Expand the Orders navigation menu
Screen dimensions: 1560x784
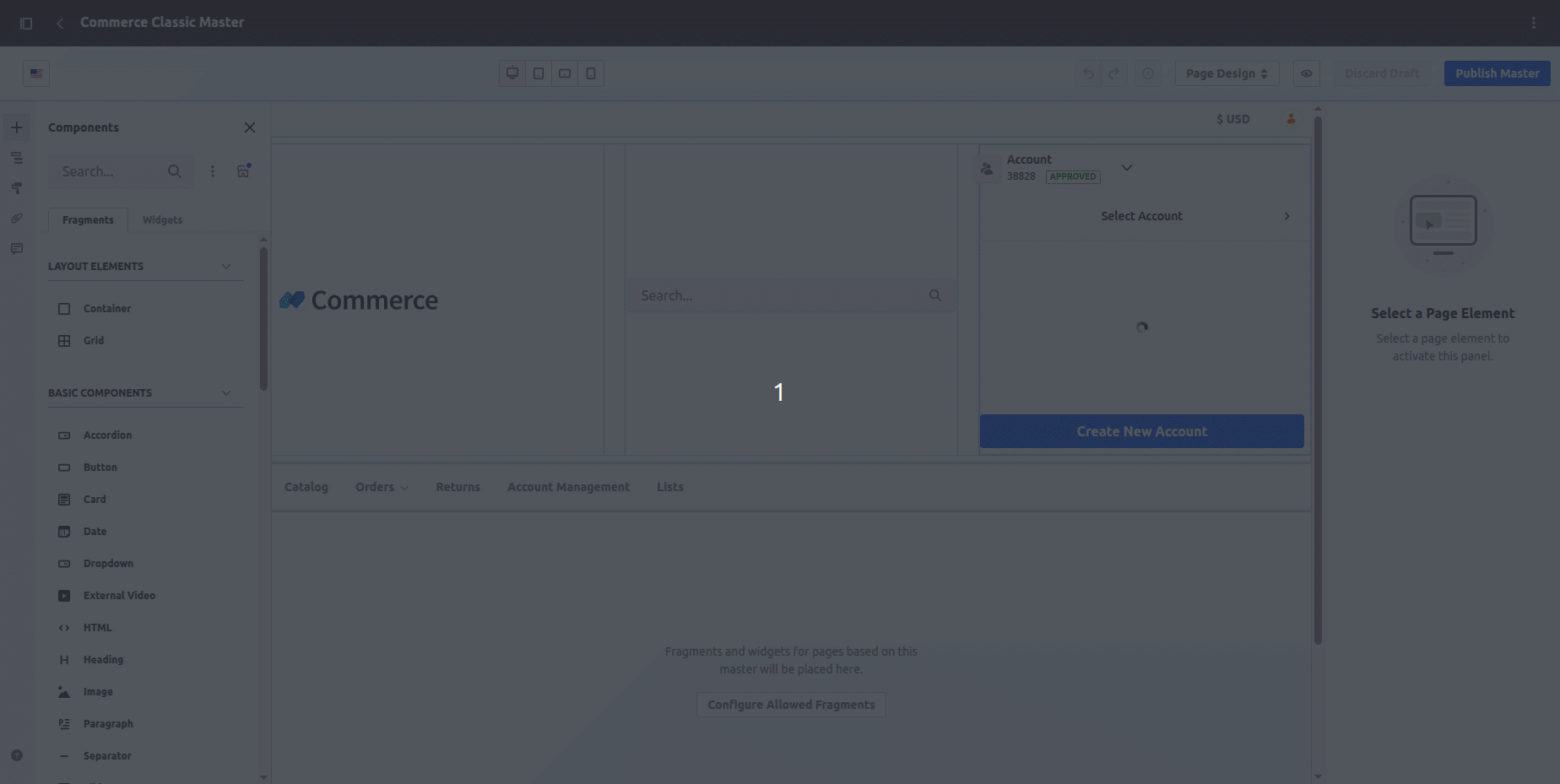coord(382,487)
